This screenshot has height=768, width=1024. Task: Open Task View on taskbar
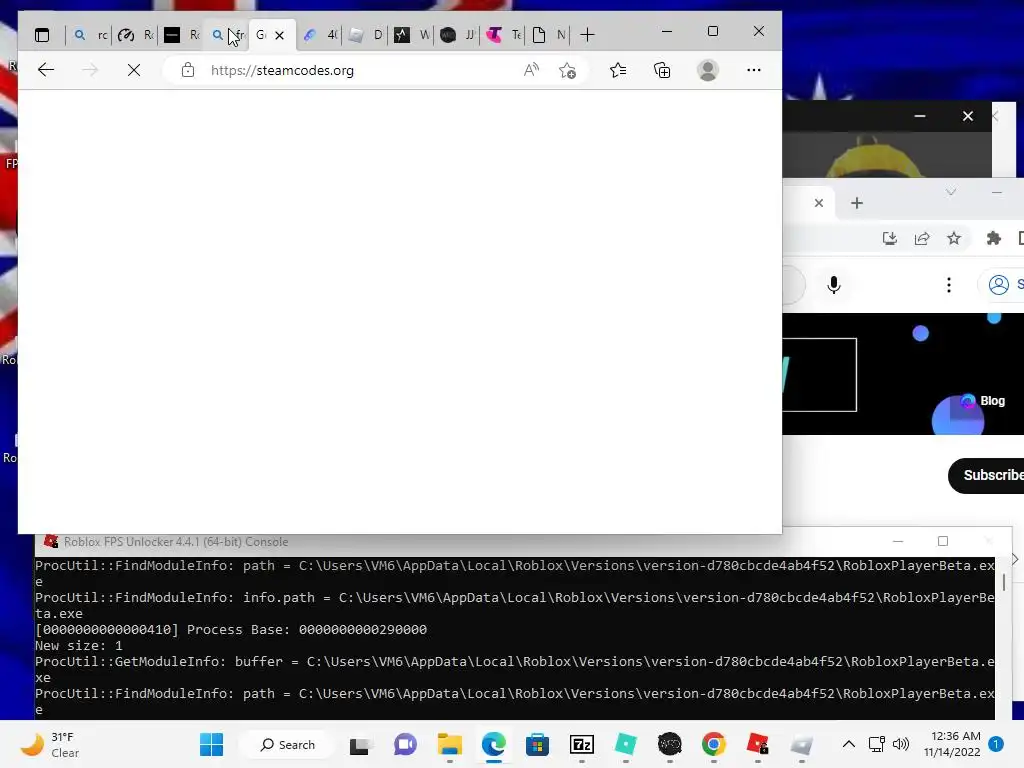tap(360, 744)
